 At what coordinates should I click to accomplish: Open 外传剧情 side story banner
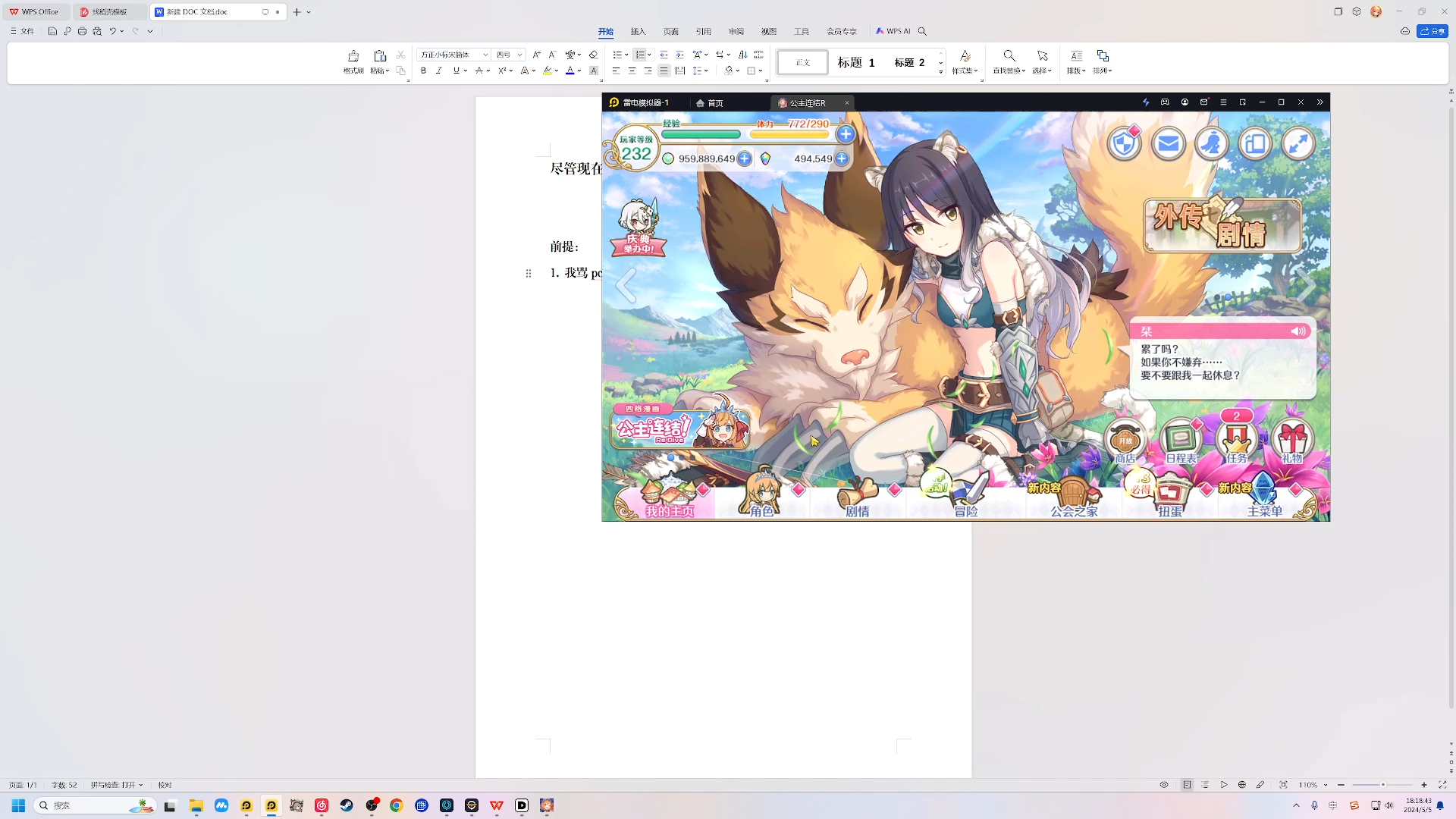[1222, 224]
